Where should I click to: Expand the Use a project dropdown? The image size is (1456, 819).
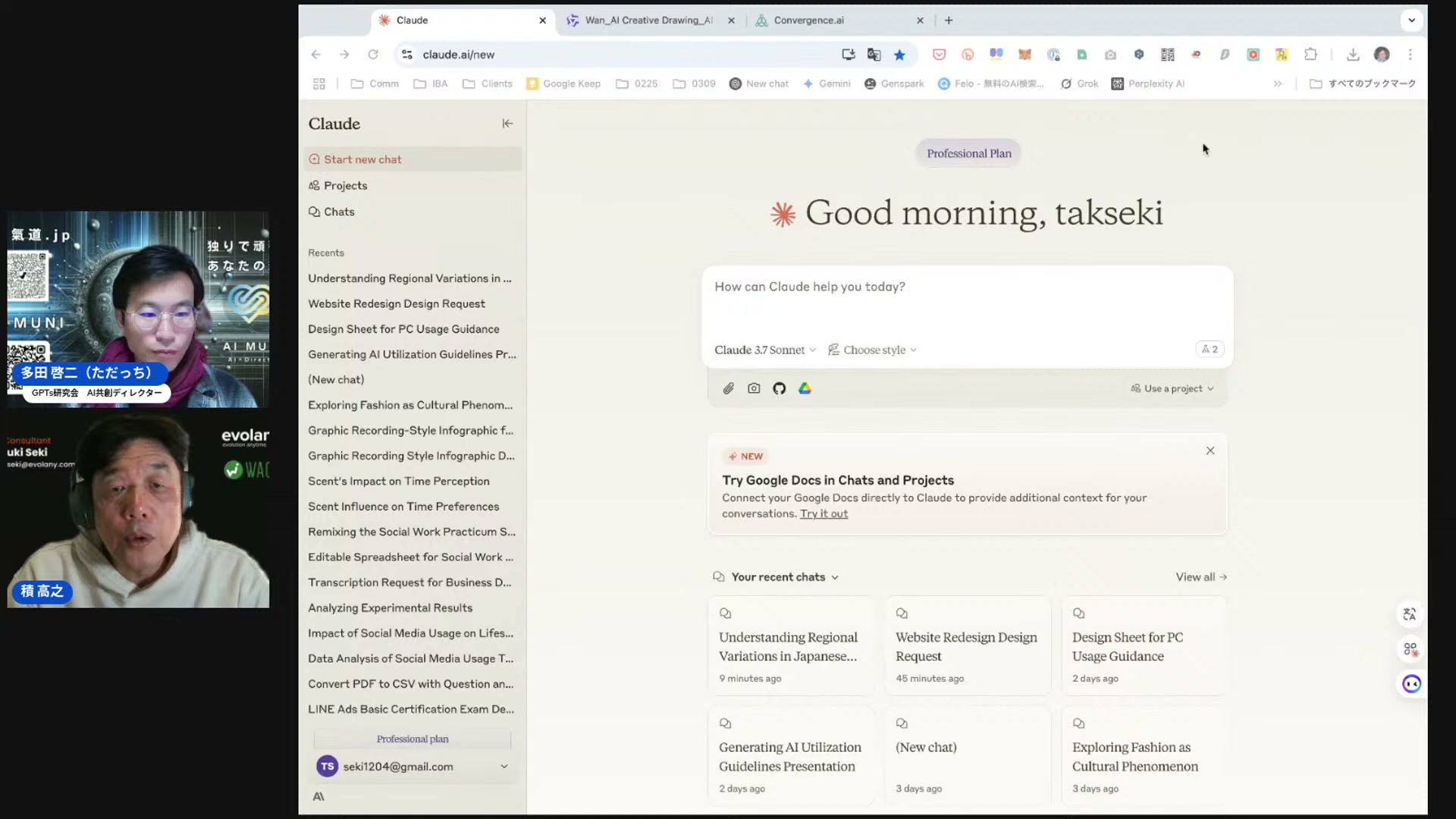(x=1172, y=388)
